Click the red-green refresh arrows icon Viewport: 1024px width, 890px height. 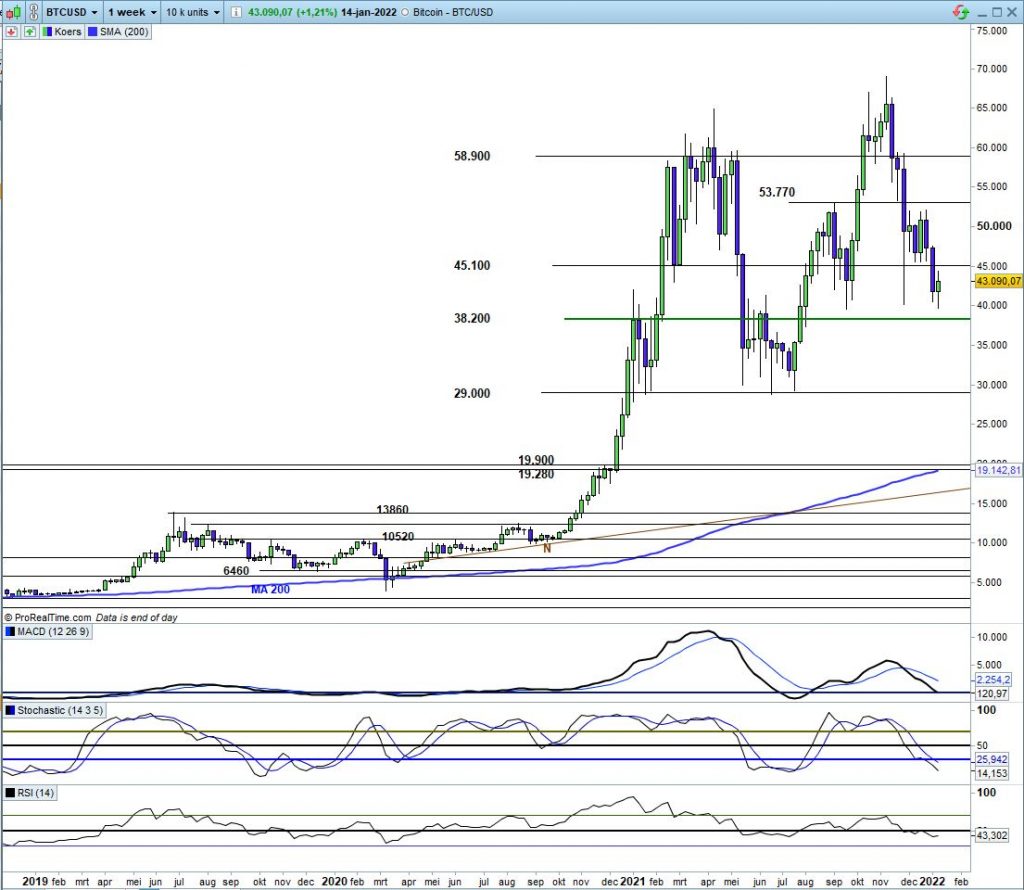[x=961, y=11]
